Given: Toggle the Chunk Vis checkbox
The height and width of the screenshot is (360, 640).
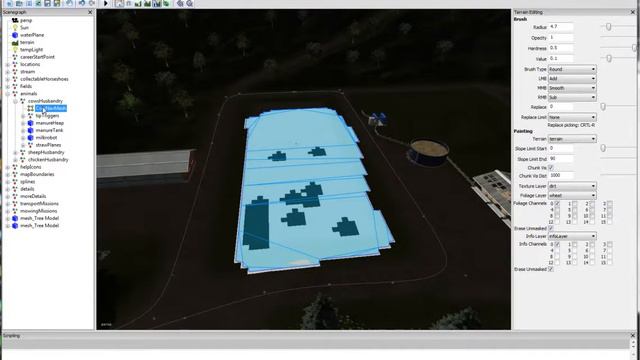Looking at the screenshot, I should coord(551,168).
